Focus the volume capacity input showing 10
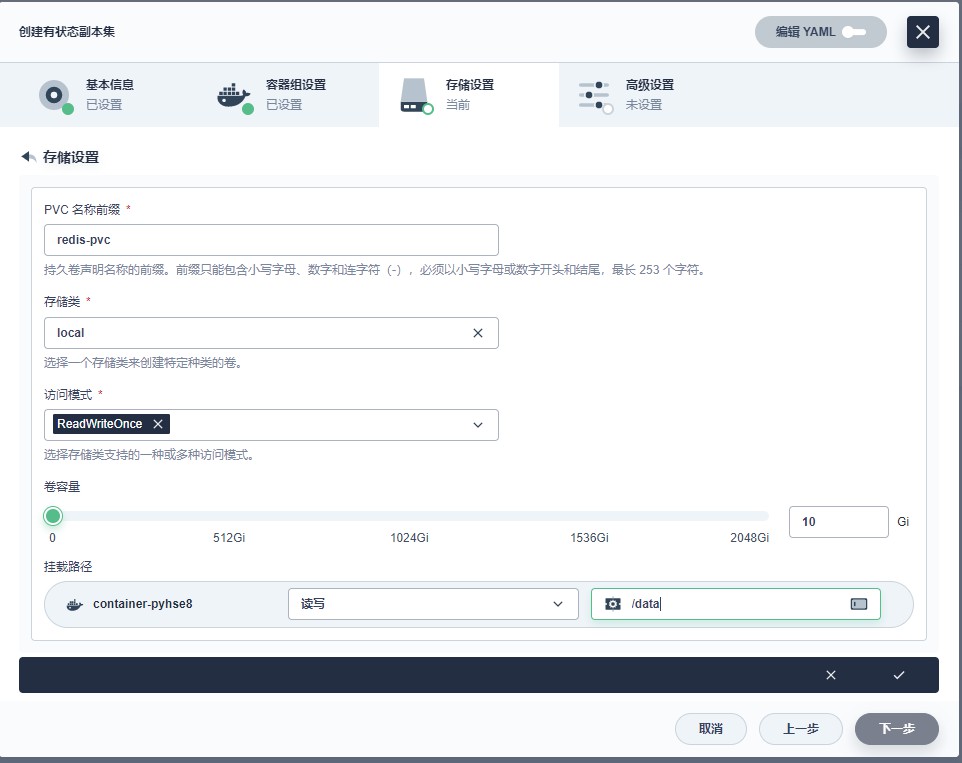 838,522
